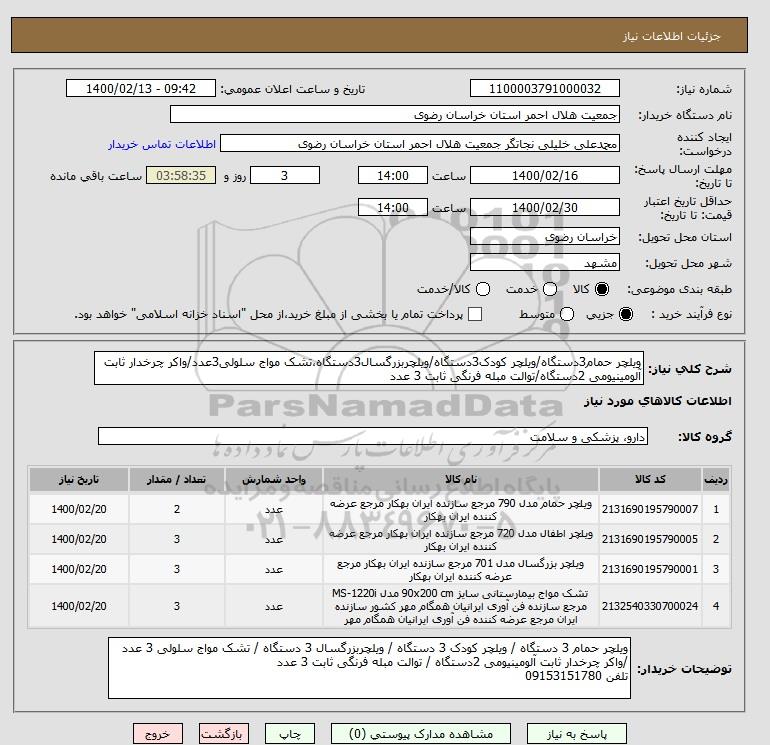
Task: Click ویلچر اطفال مدل 720 item name
Action: 461,540
